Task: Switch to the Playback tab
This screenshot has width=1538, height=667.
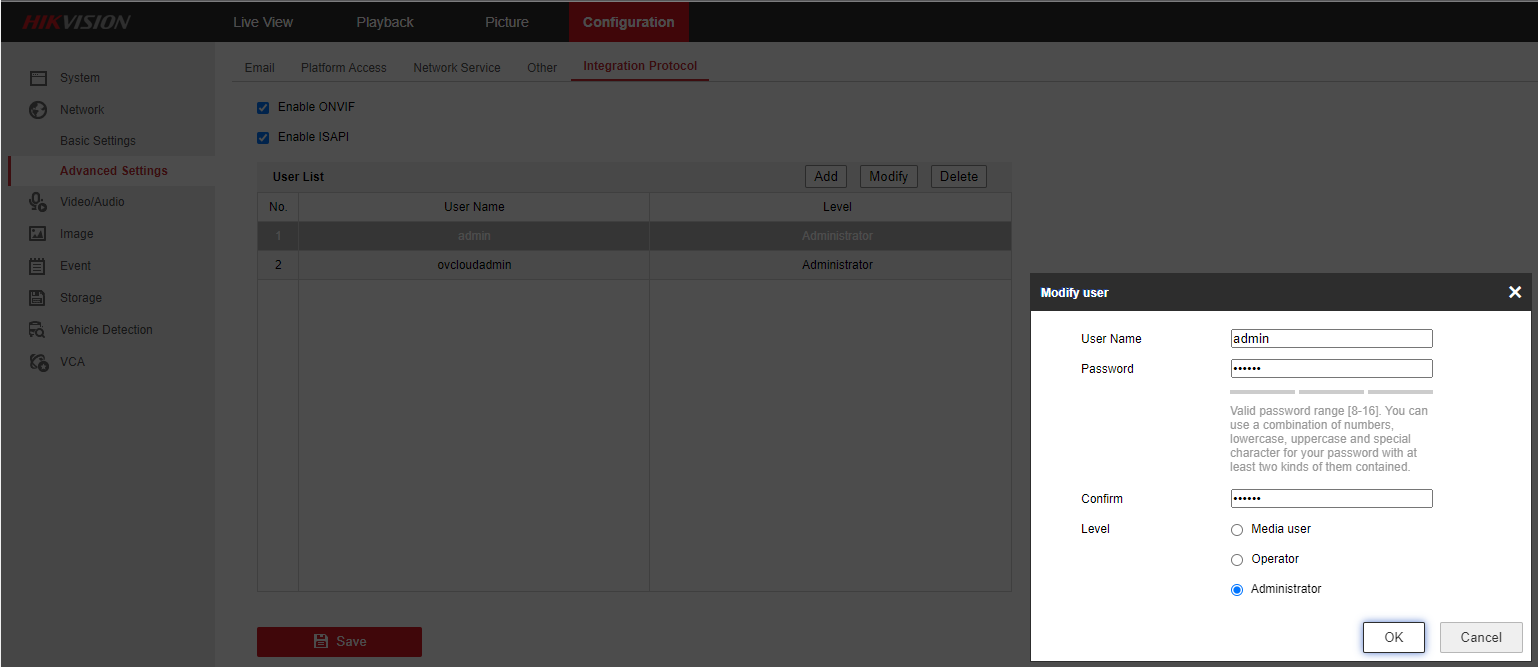Action: tap(385, 22)
